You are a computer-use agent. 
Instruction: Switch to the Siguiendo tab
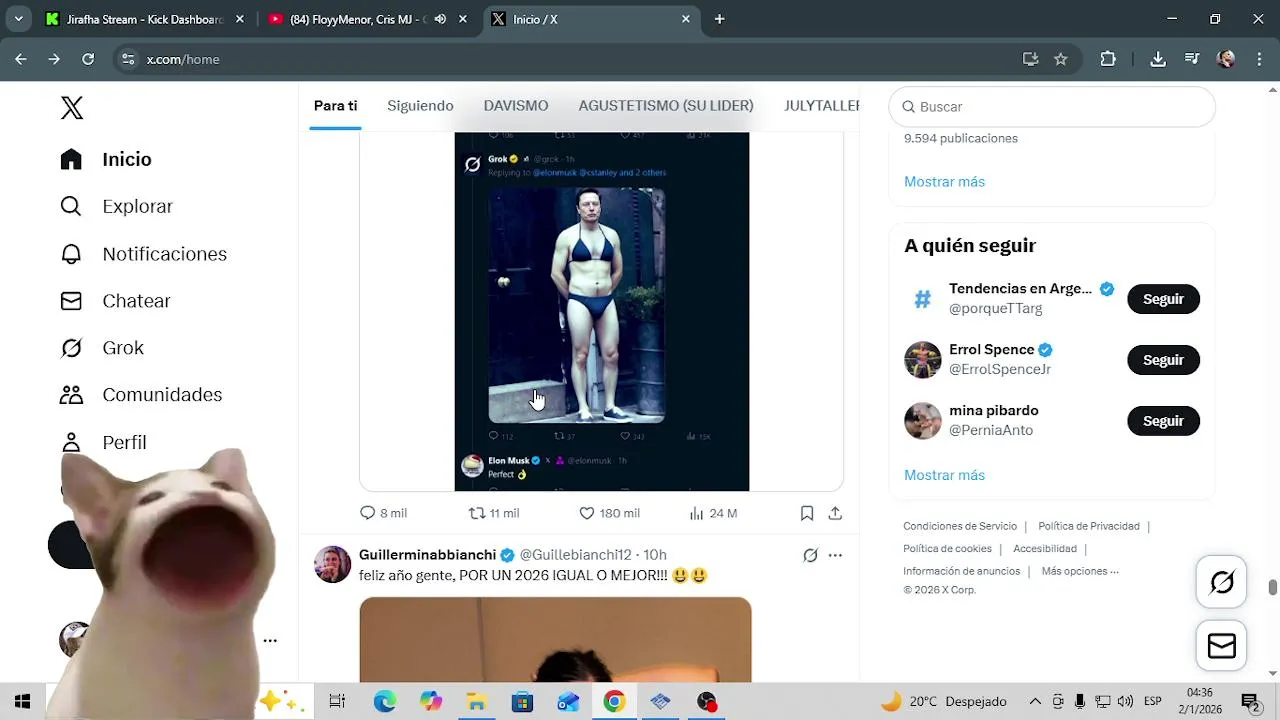420,106
